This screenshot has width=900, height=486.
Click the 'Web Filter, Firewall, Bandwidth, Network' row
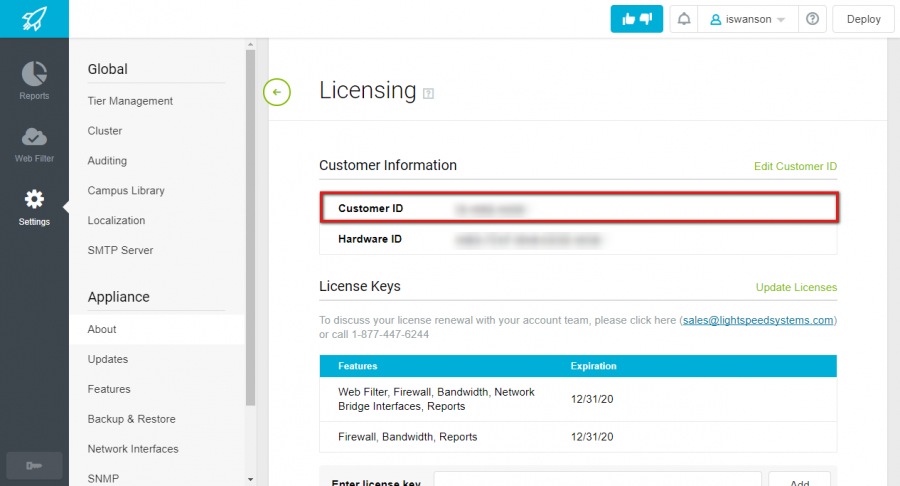click(x=578, y=399)
